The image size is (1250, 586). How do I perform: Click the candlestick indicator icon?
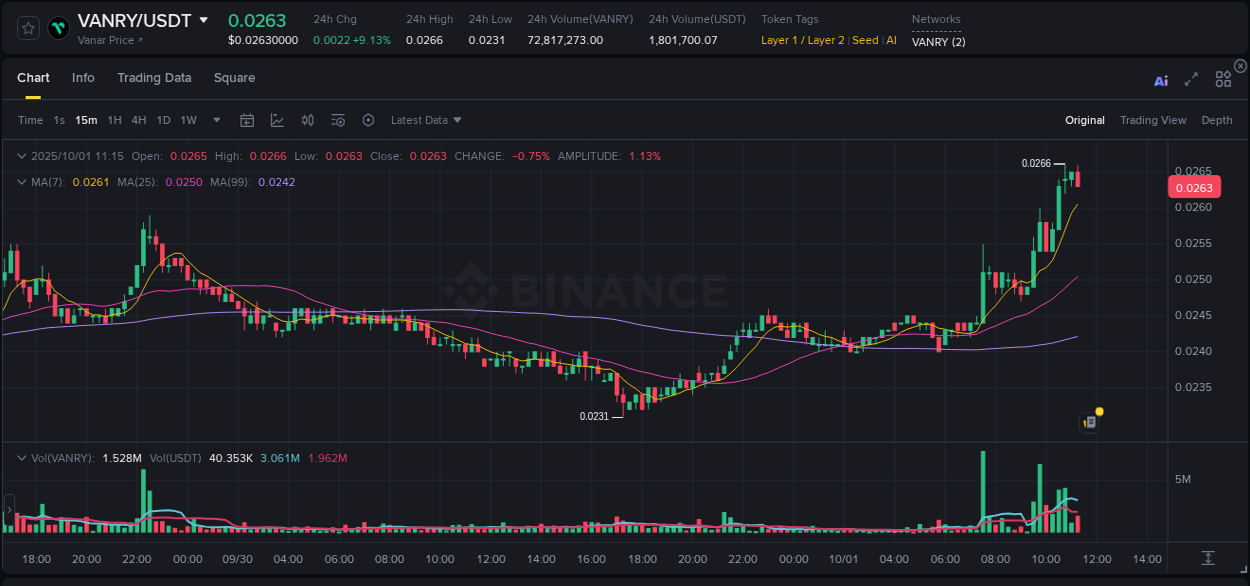point(307,120)
